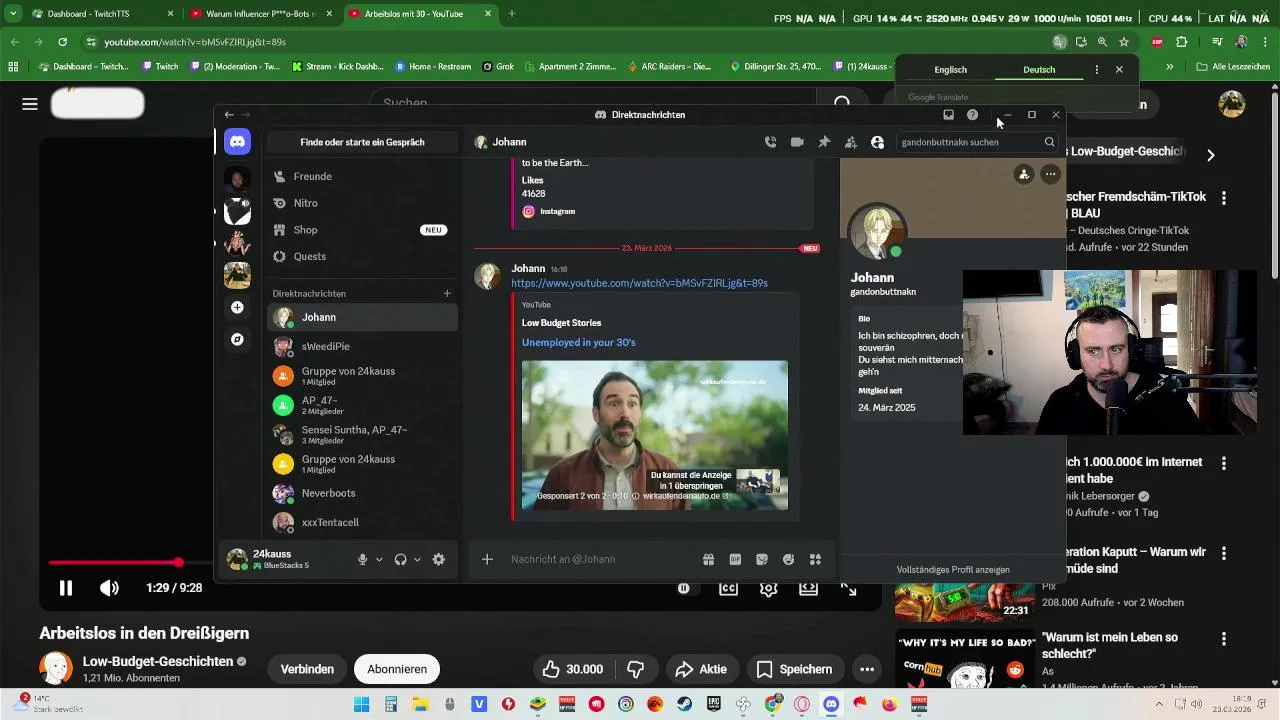The width and height of the screenshot is (1280, 720).
Task: Select the Johann direct message
Action: pos(362,317)
